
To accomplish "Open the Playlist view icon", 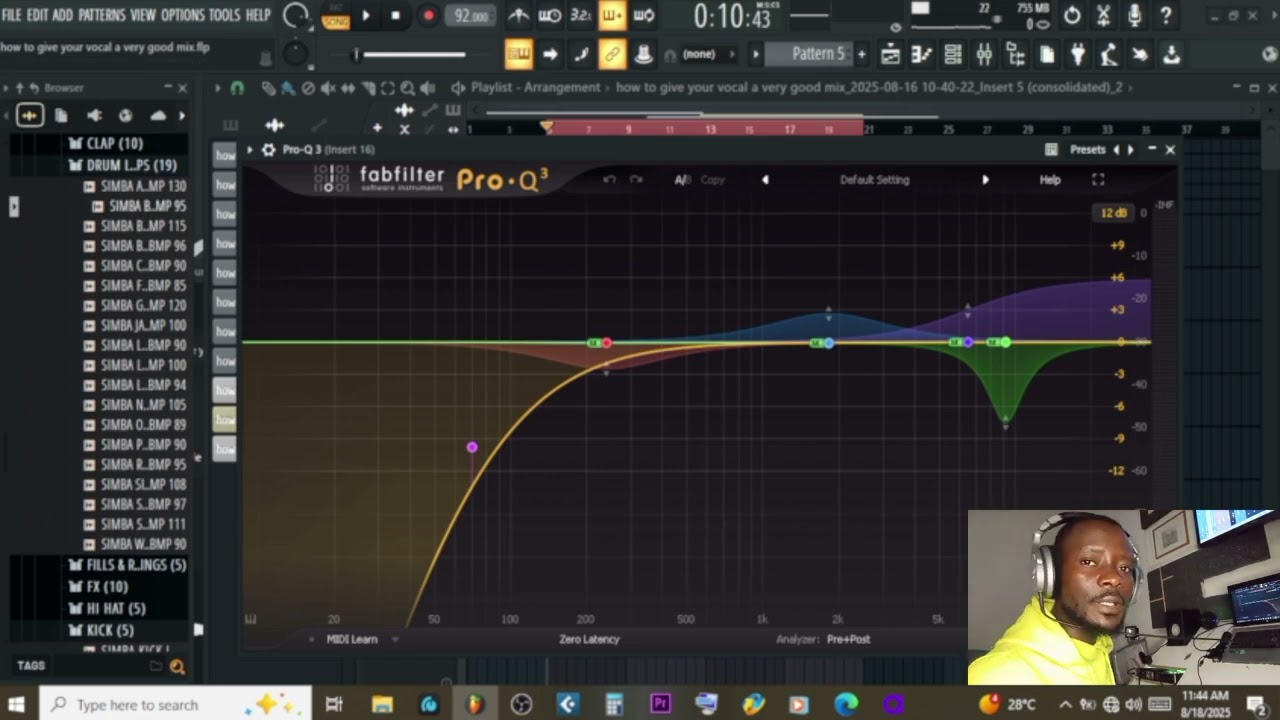I will point(890,54).
